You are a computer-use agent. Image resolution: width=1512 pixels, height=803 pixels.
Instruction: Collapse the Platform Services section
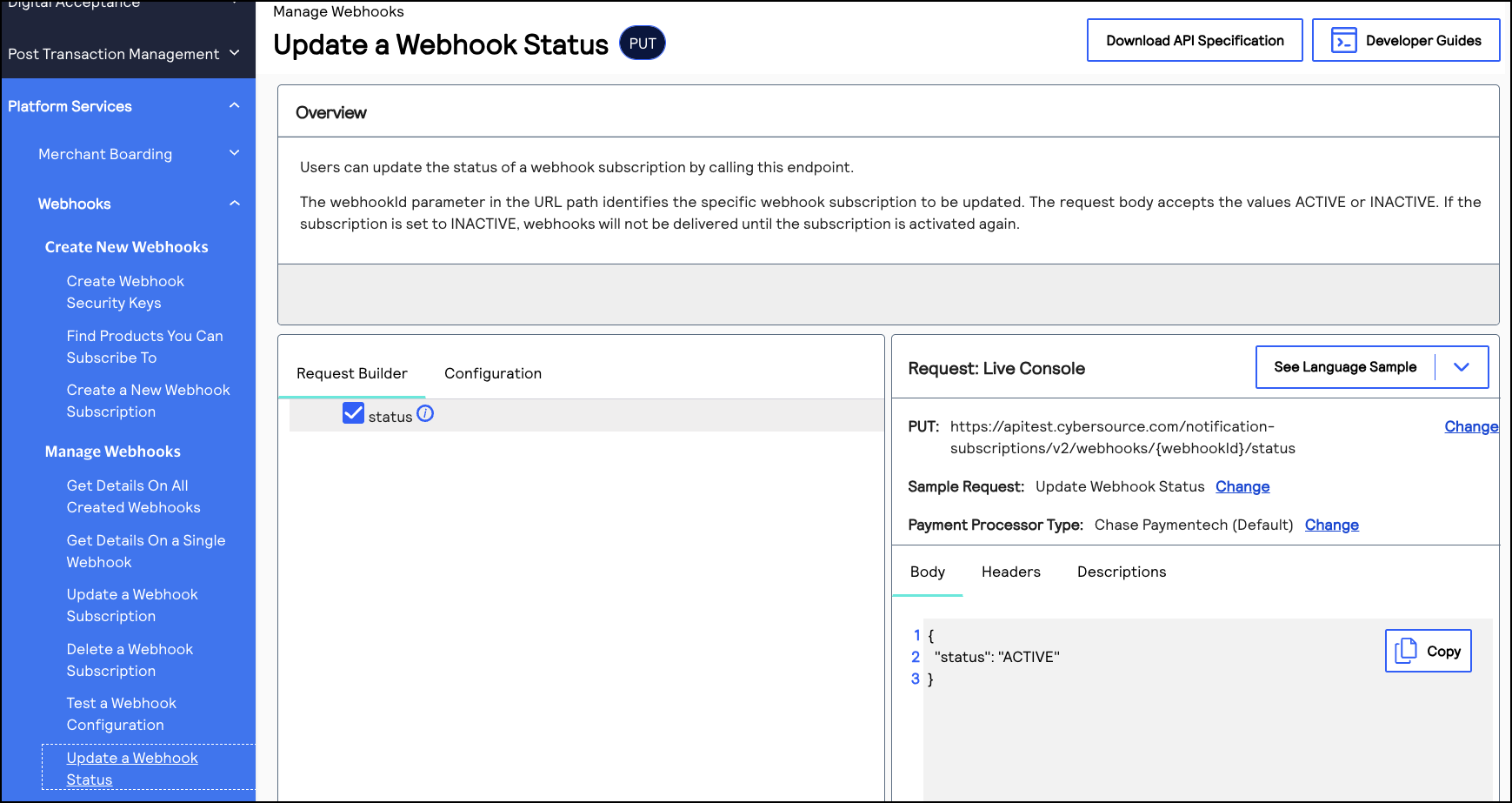tap(233, 104)
